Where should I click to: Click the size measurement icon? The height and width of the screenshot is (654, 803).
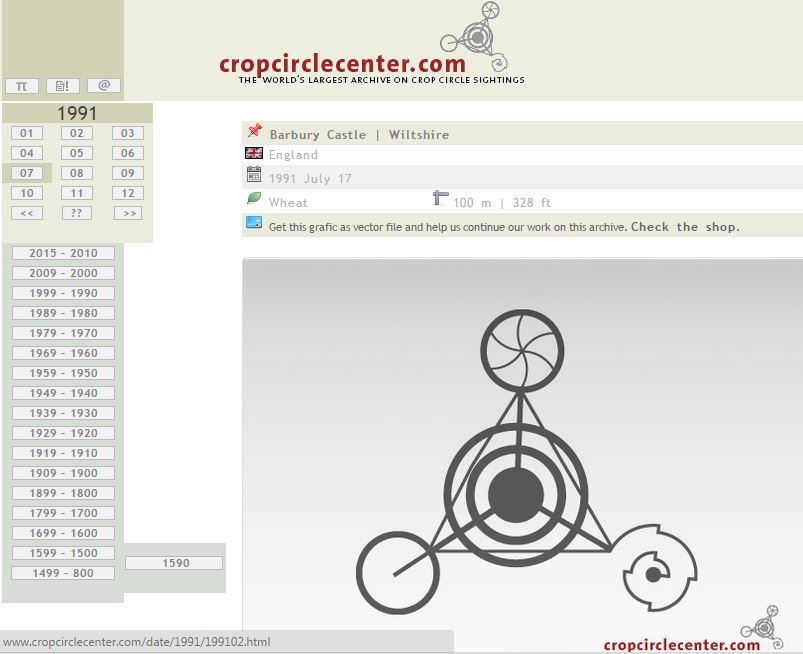(x=440, y=199)
